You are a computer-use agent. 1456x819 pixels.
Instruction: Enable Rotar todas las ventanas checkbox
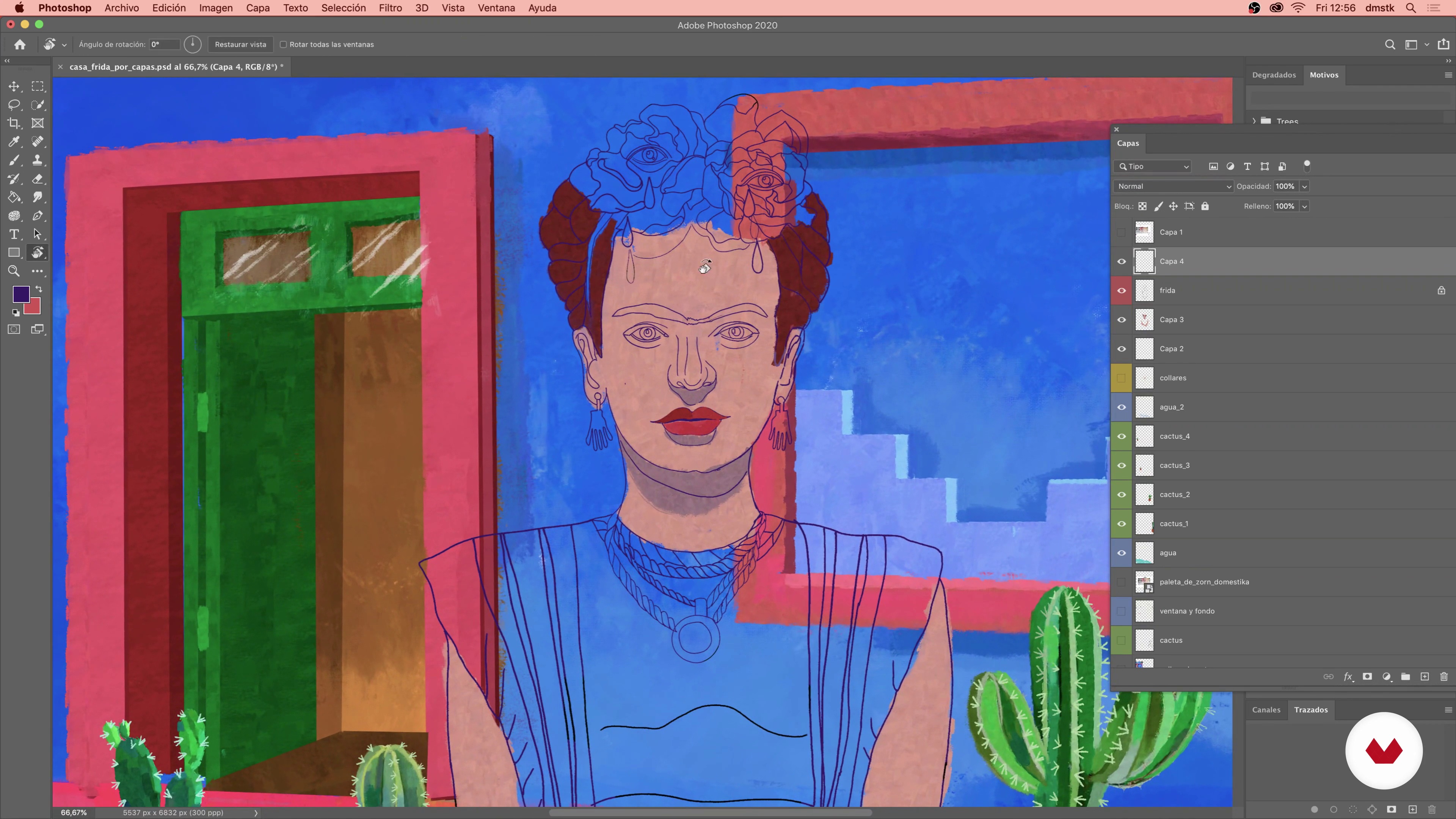(x=283, y=45)
